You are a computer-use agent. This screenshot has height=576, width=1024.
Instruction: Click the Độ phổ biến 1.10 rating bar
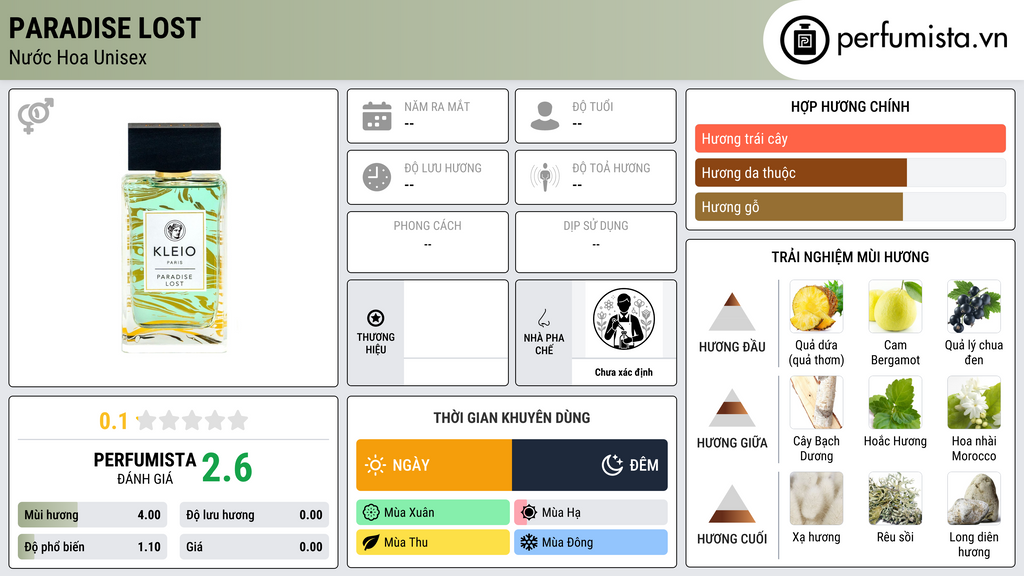pyautogui.click(x=92, y=547)
